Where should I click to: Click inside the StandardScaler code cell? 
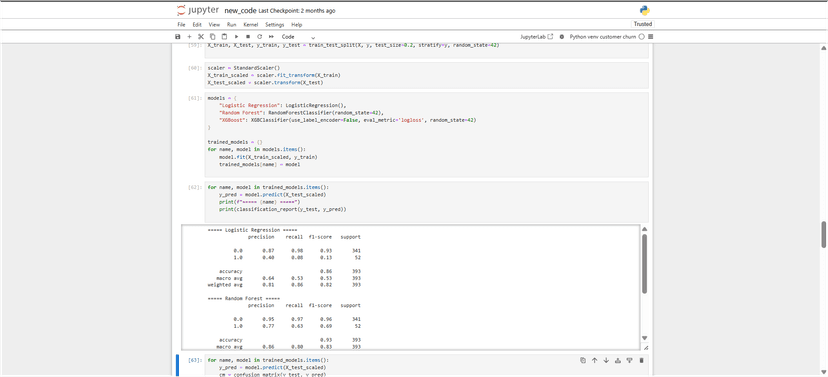pyautogui.click(x=426, y=76)
